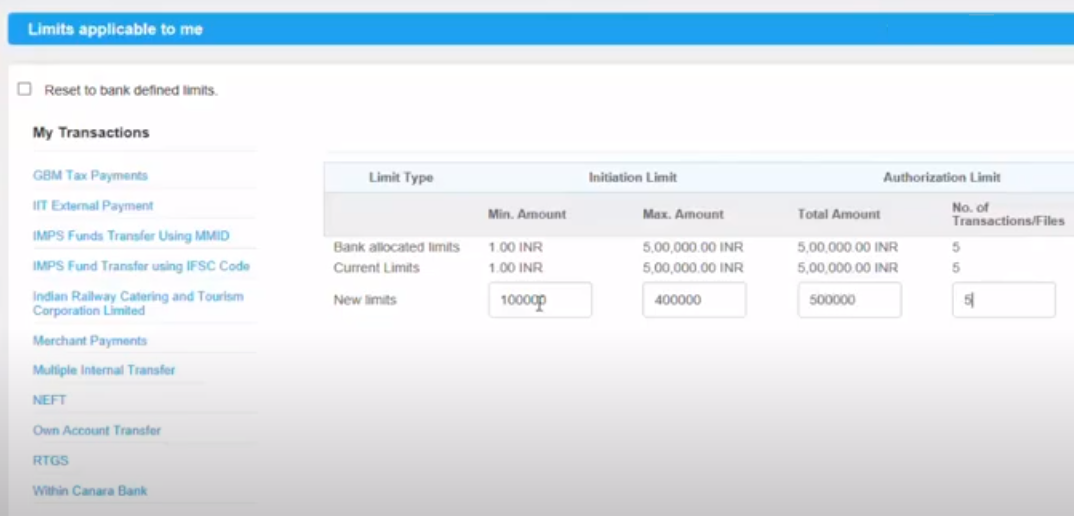Click Bank allocated total amount 5,00,000.00 INR

coord(847,247)
